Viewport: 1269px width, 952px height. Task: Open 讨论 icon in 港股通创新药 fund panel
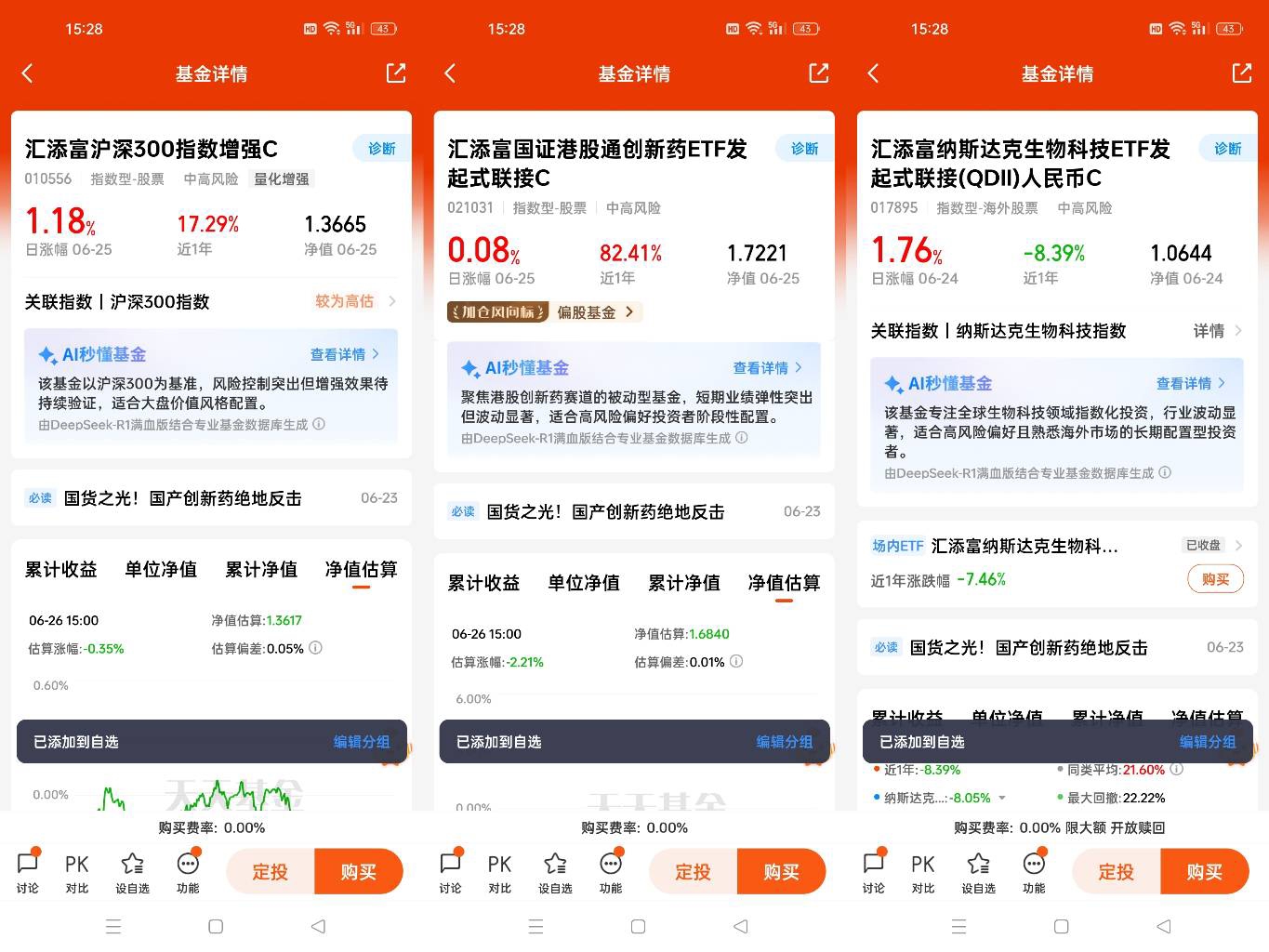click(451, 872)
